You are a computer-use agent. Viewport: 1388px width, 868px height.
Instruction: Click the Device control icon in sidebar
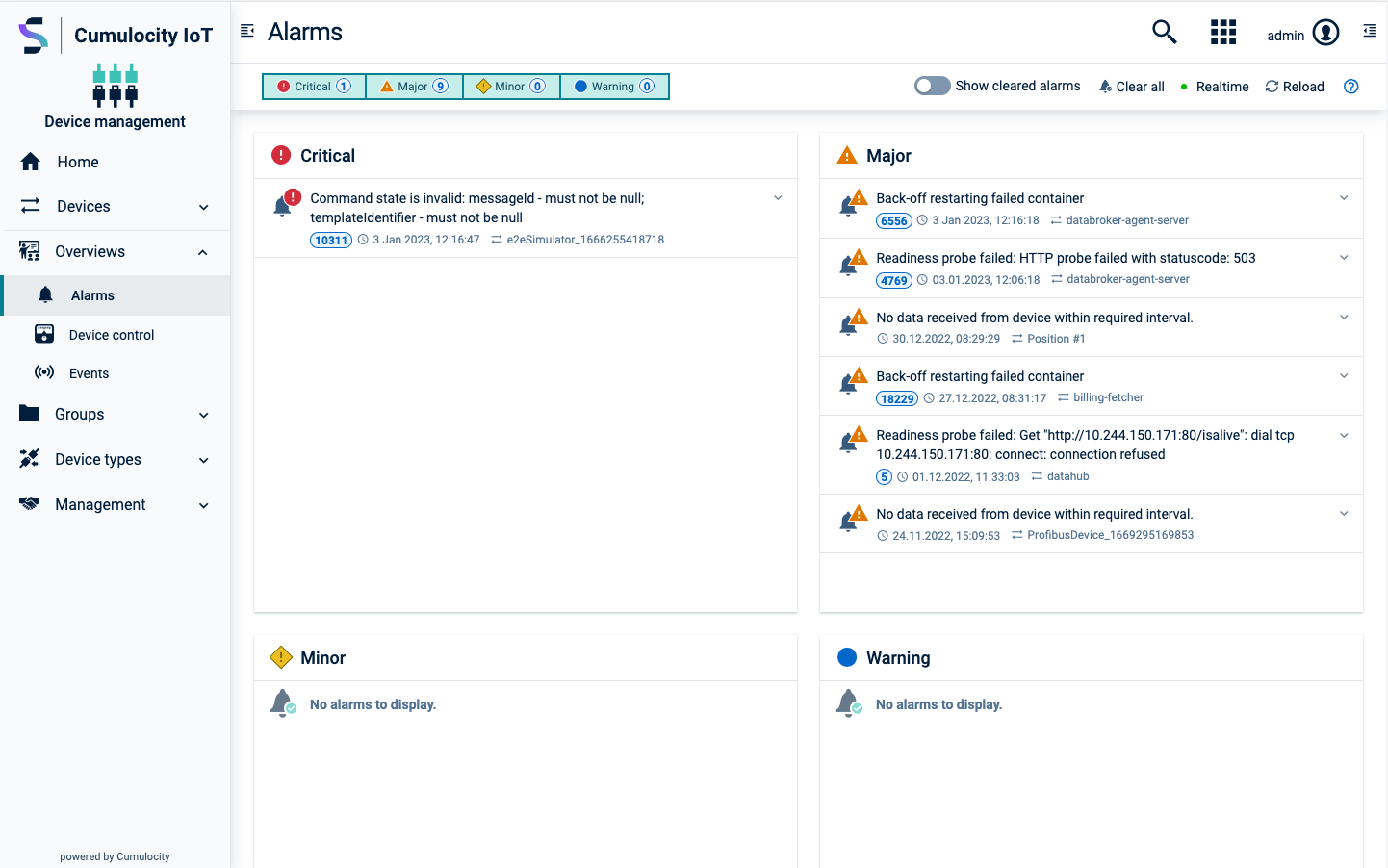click(x=44, y=334)
